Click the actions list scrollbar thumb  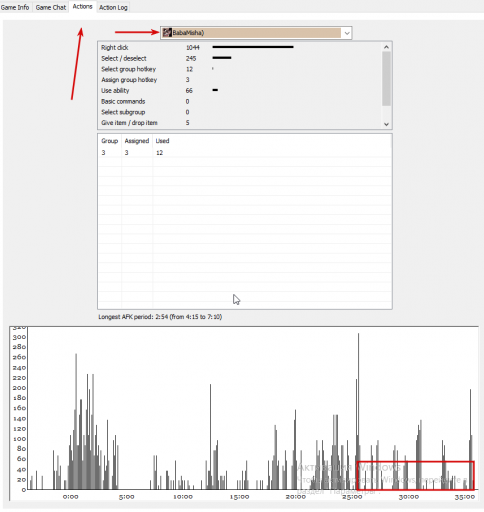[386, 79]
